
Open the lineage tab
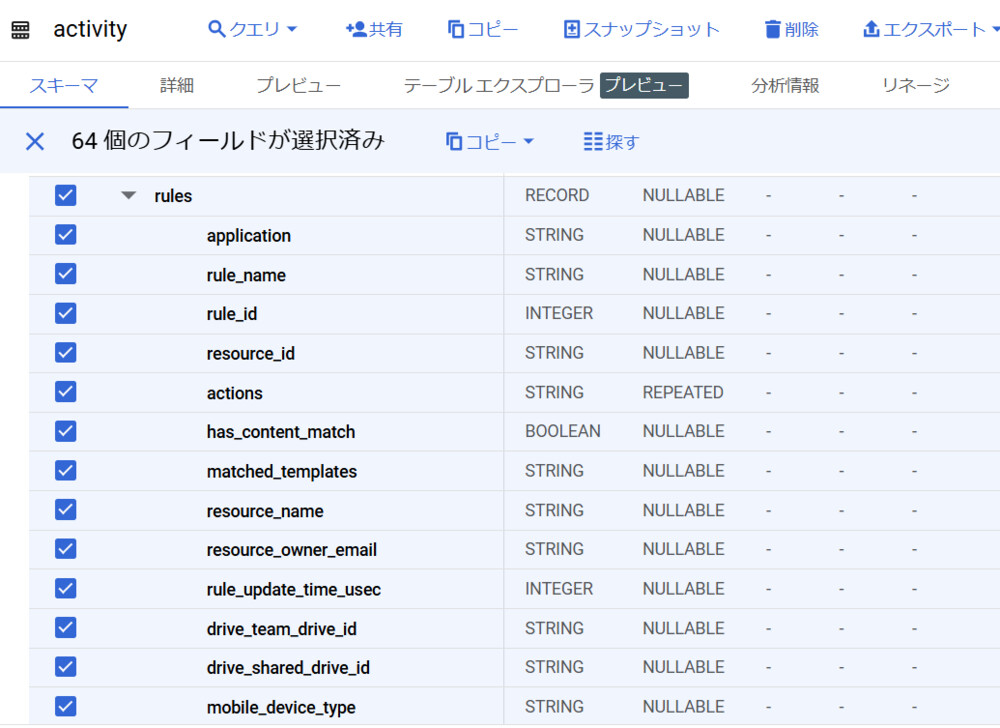[x=915, y=85]
